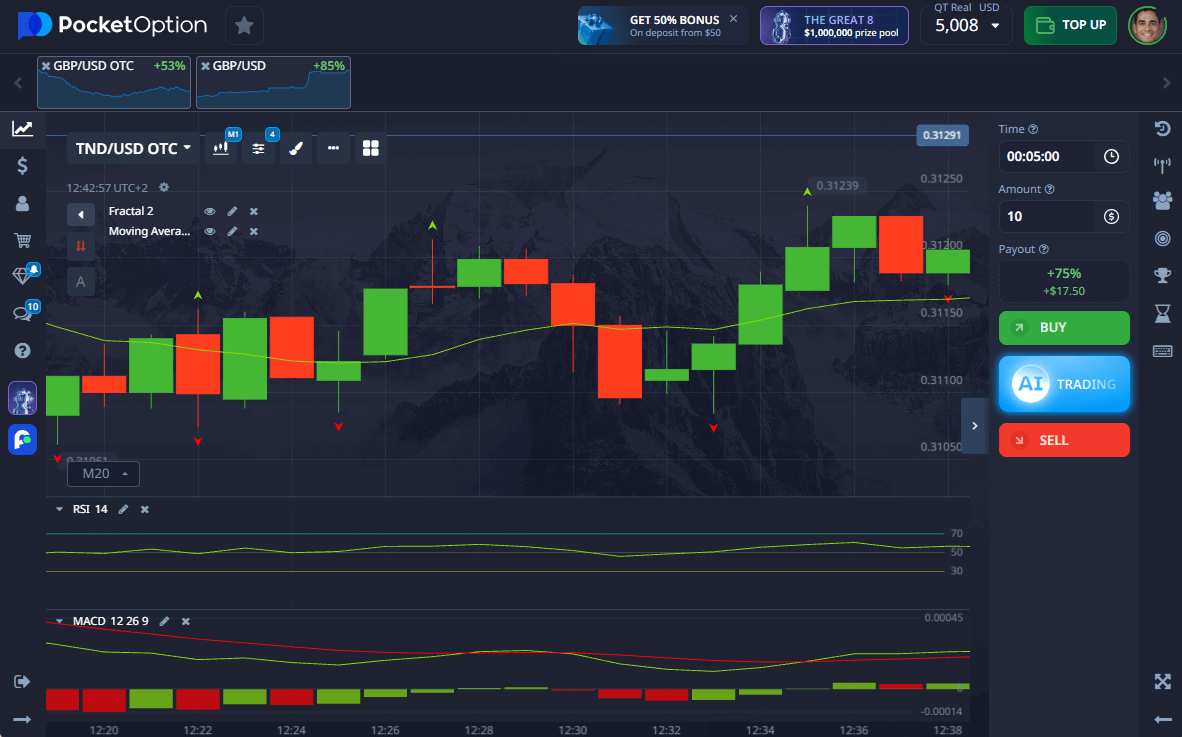This screenshot has width=1182, height=737.
Task: Toggle visibility of Moving Average indicator
Action: tap(210, 231)
